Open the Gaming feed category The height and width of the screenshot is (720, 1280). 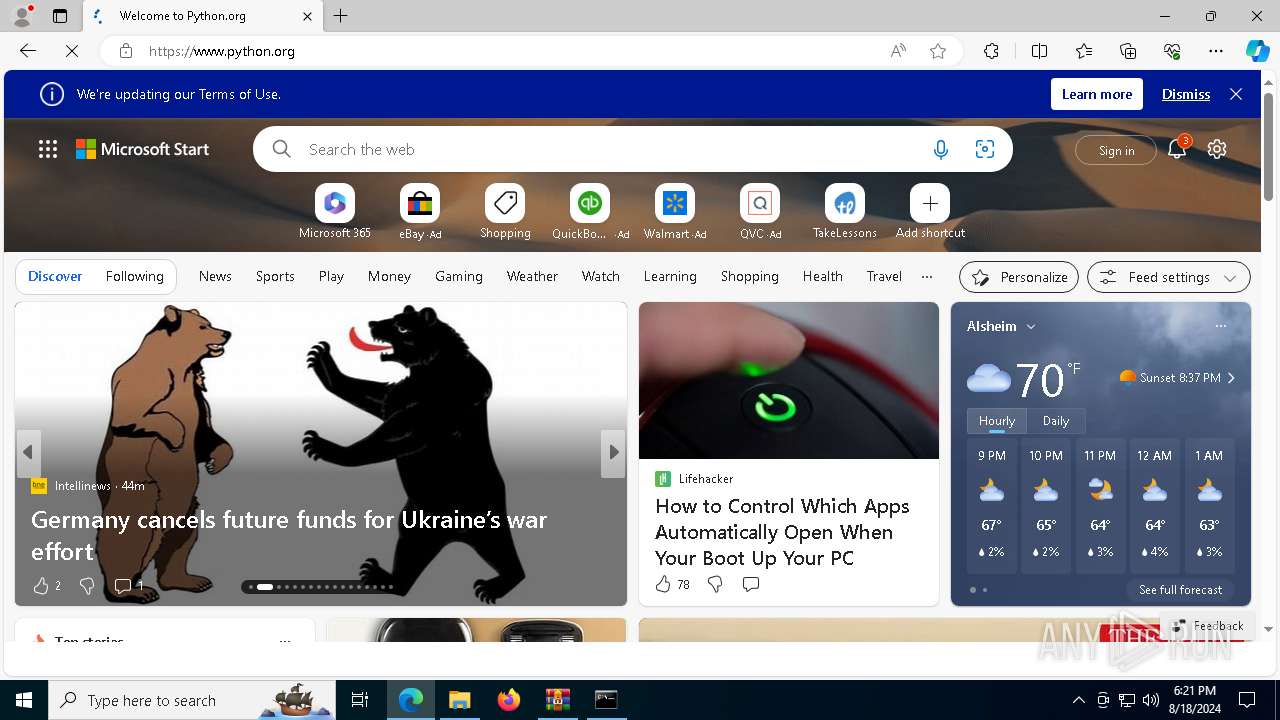[459, 276]
